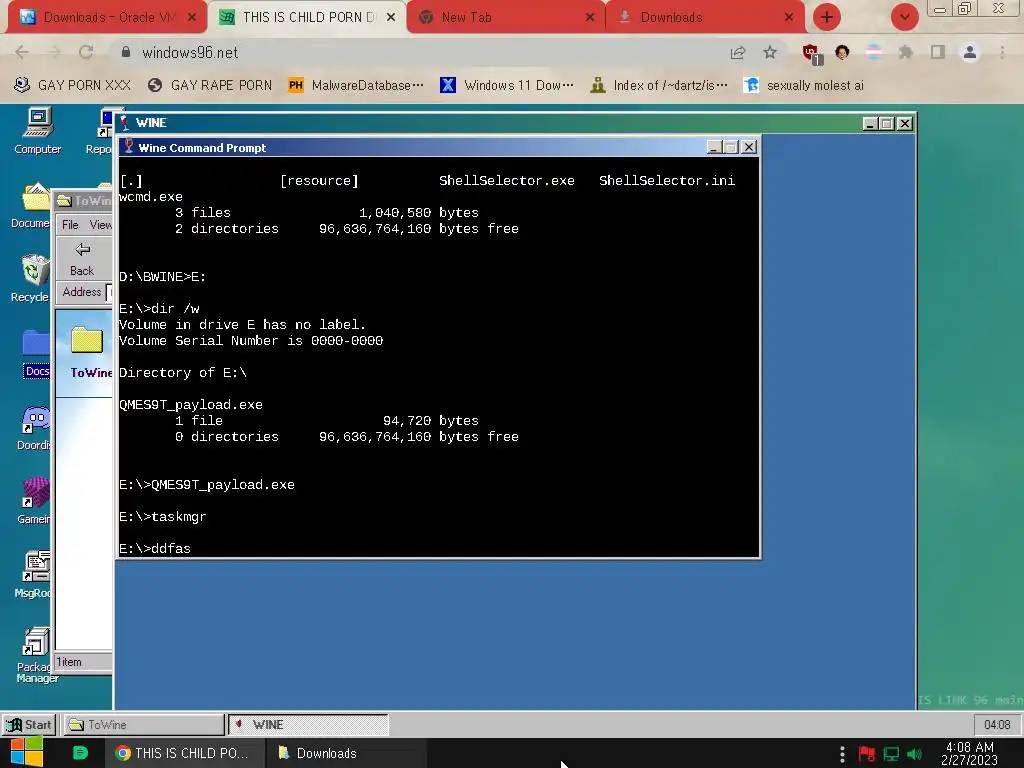Open the tab search chevron dropdown
This screenshot has width=1024, height=768.
[x=904, y=17]
